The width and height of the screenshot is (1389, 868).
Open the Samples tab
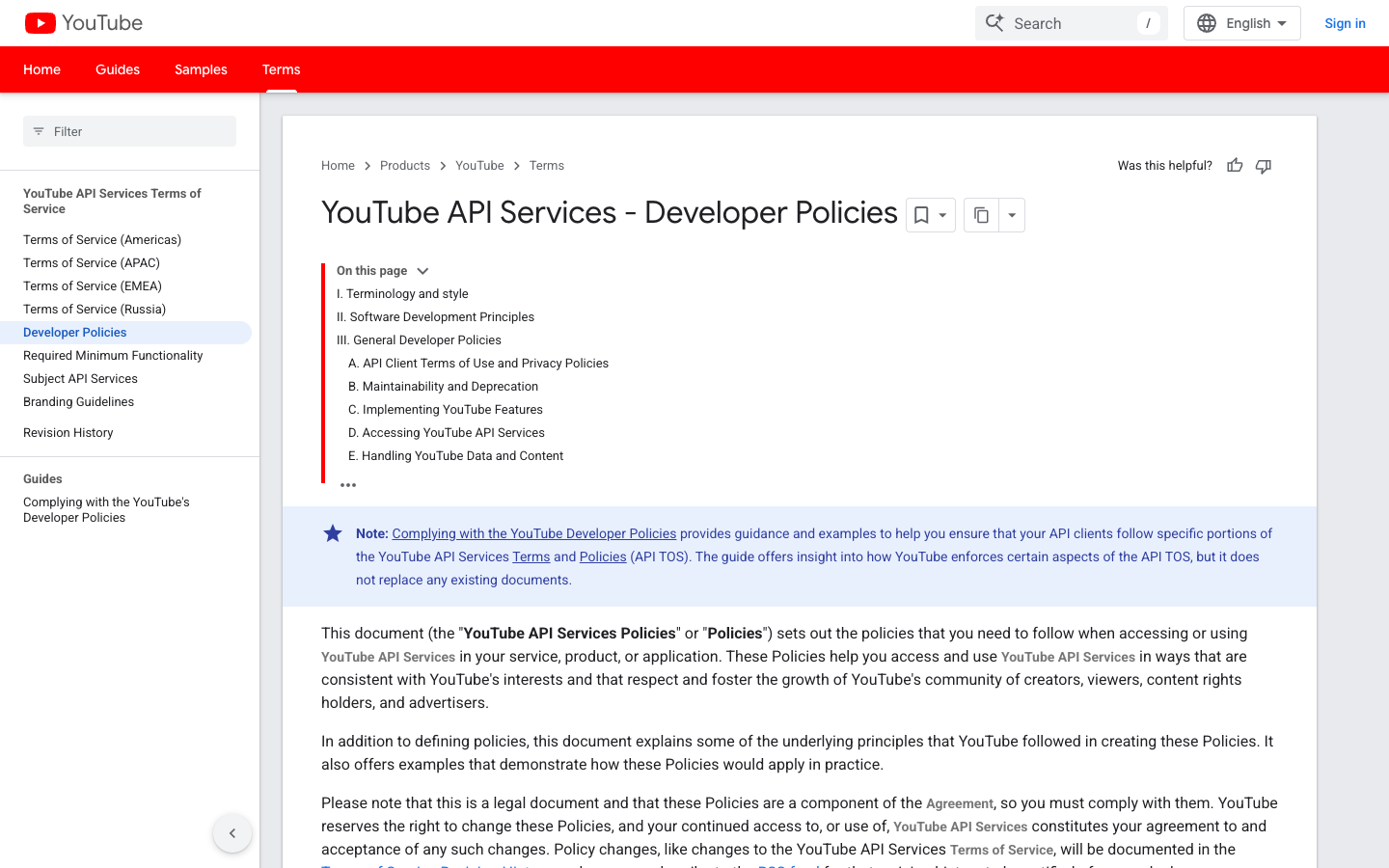pos(201,69)
